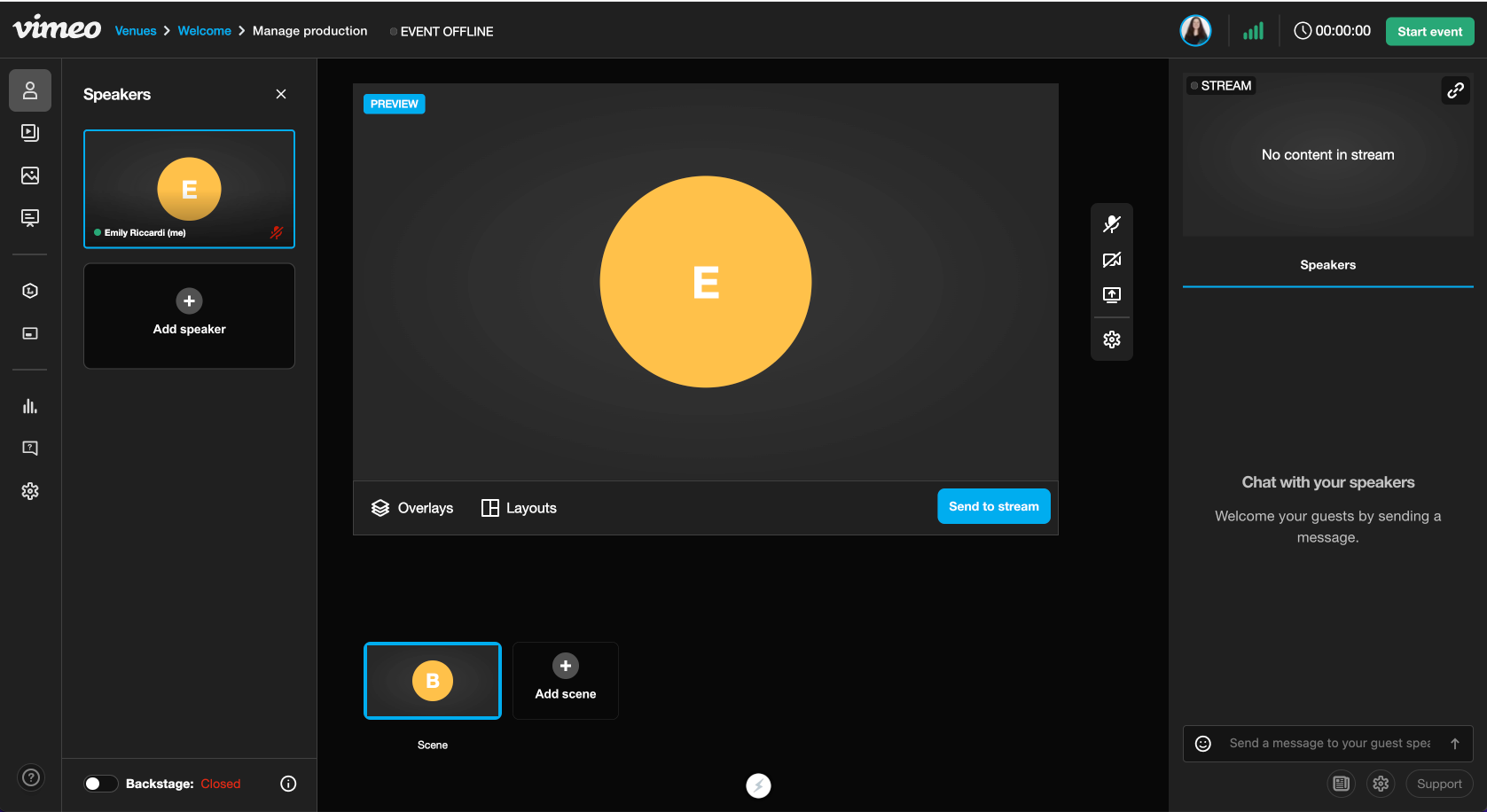1487x812 pixels.
Task: Open the Layouts menu
Action: tap(519, 508)
